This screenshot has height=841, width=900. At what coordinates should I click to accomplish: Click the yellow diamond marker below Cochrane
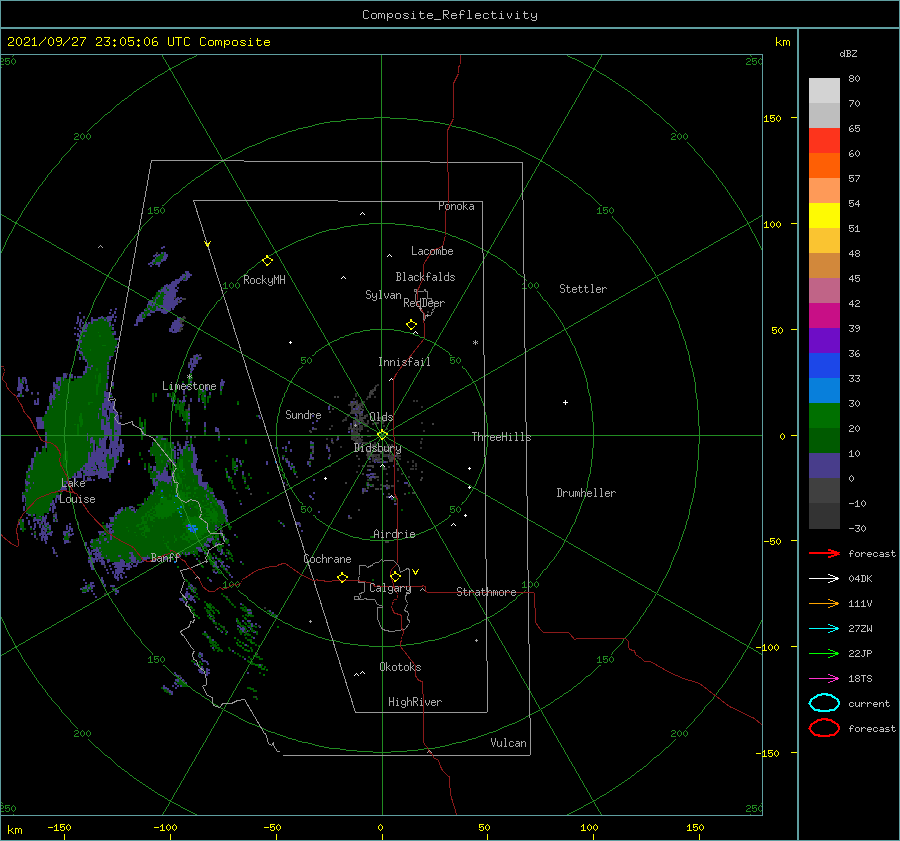(342, 578)
